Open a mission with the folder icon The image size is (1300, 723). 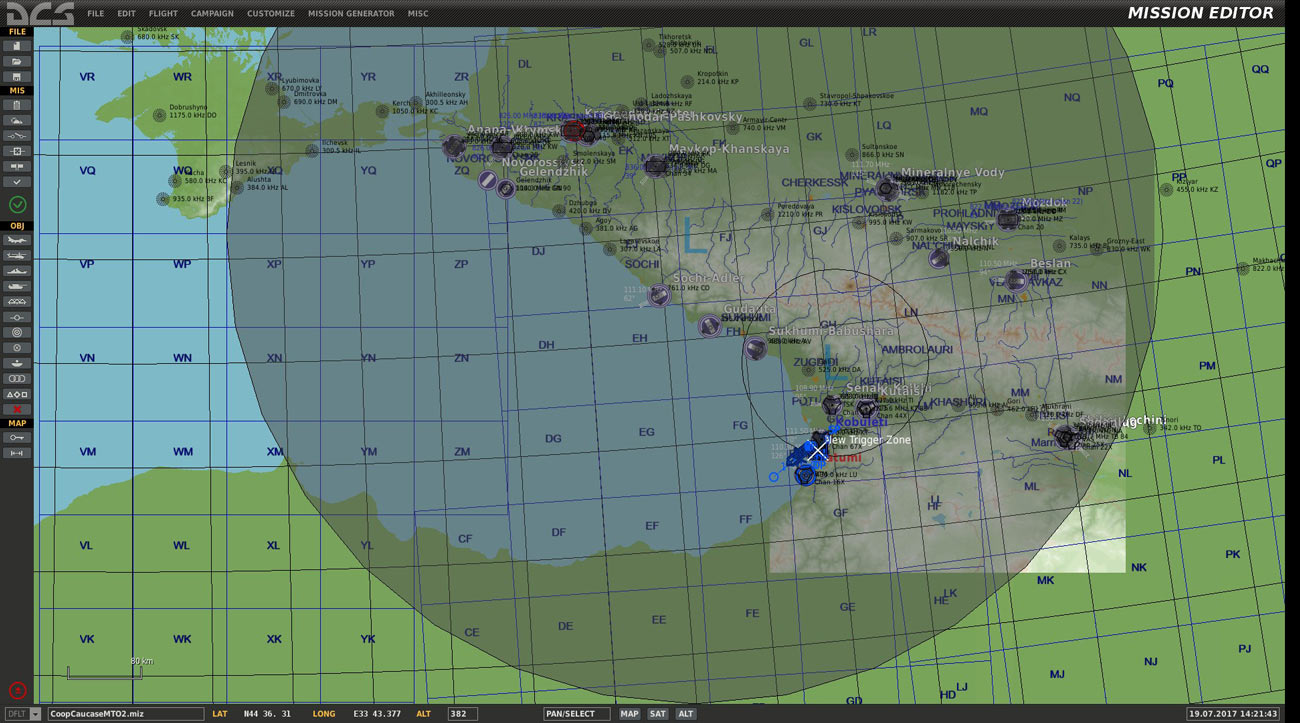17,61
